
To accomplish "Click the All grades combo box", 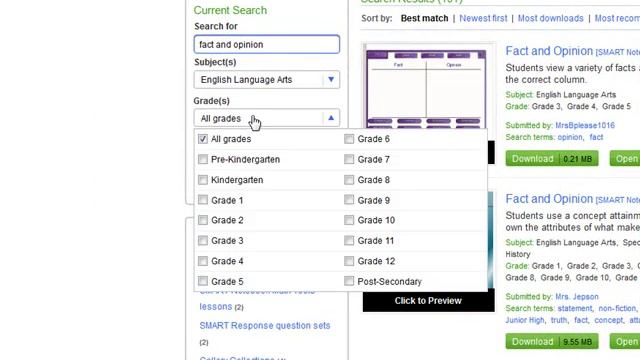I will coord(267,118).
